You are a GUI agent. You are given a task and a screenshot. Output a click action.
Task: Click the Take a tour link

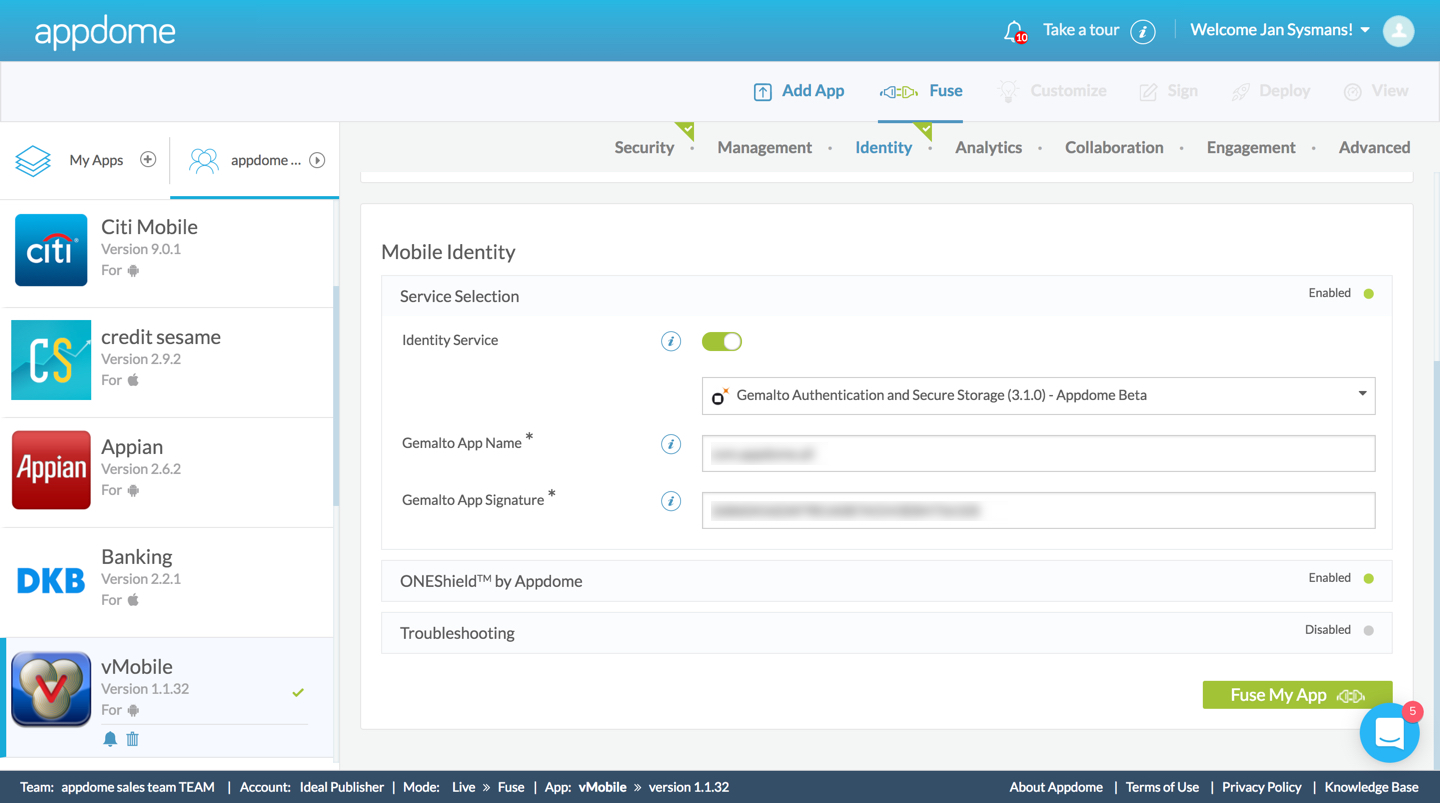[1081, 30]
